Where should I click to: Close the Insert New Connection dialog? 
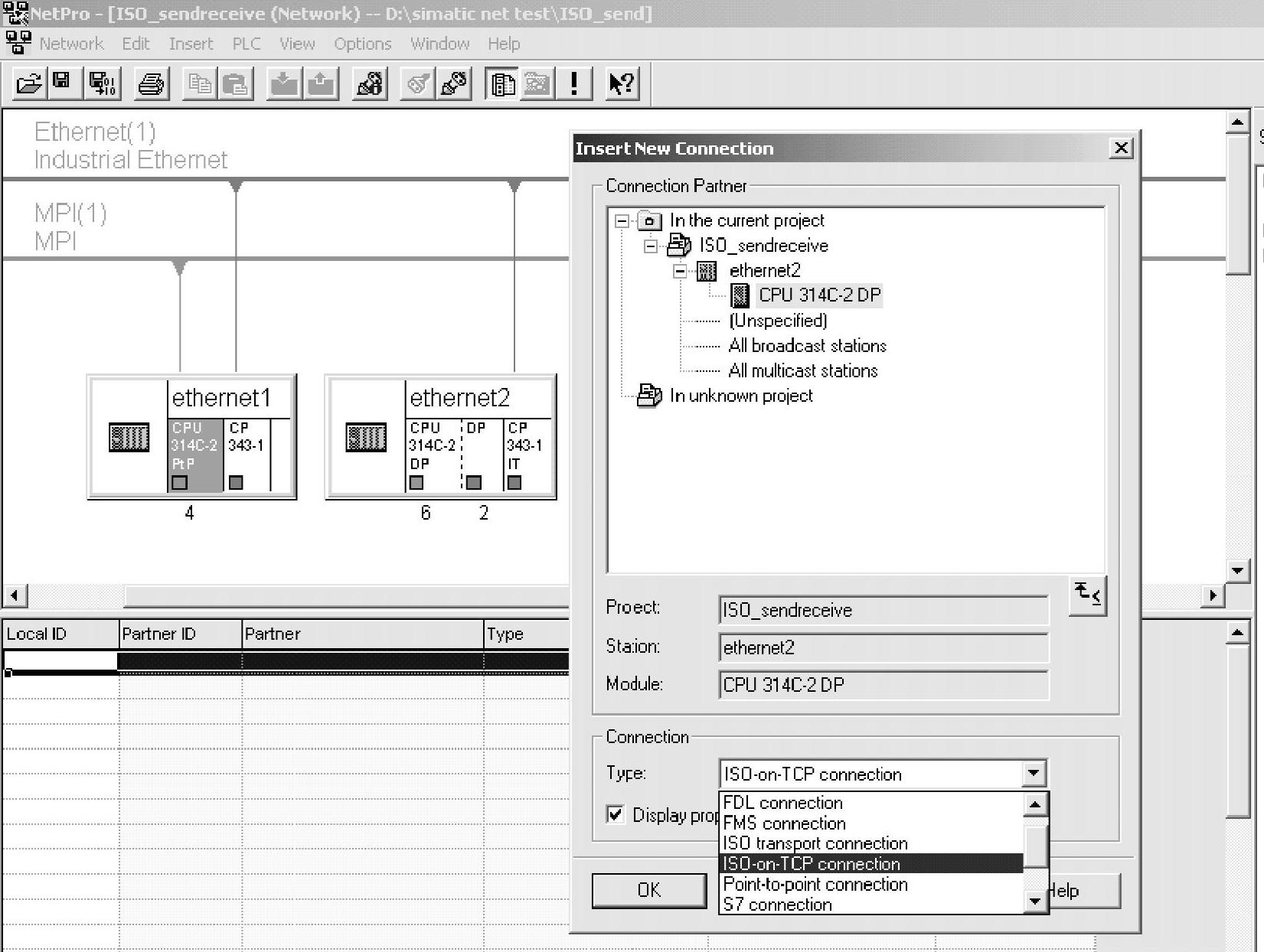1121,148
